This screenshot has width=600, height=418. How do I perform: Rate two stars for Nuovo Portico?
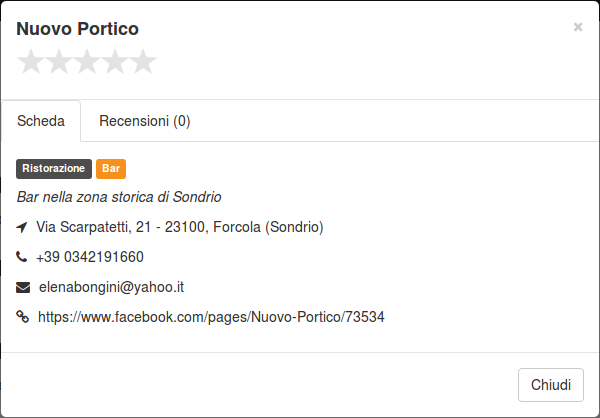(x=59, y=62)
